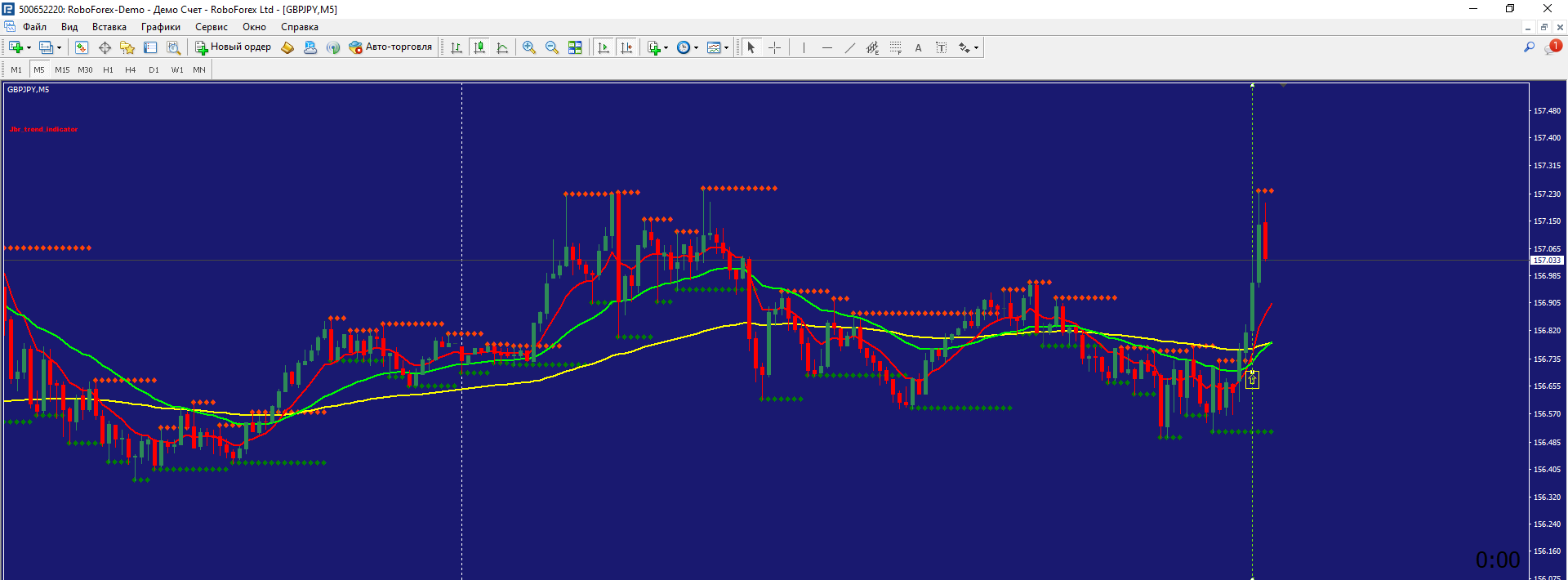
Task: Toggle the Авто-торговля button
Action: pyautogui.click(x=390, y=47)
